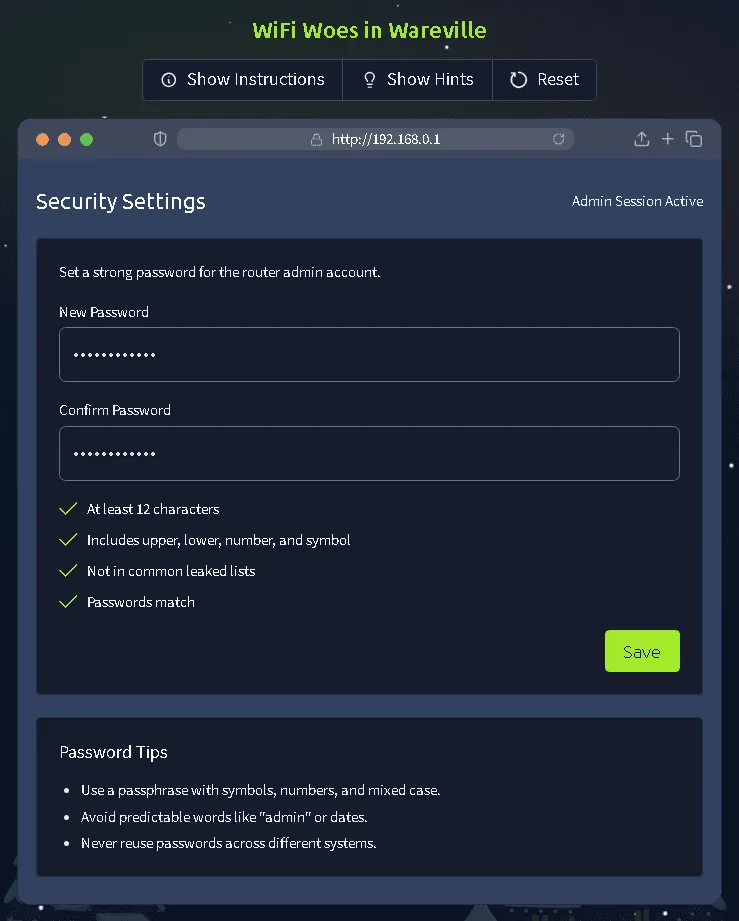
Task: Click the circular arrow icon beside Reset
Action: [x=518, y=80]
